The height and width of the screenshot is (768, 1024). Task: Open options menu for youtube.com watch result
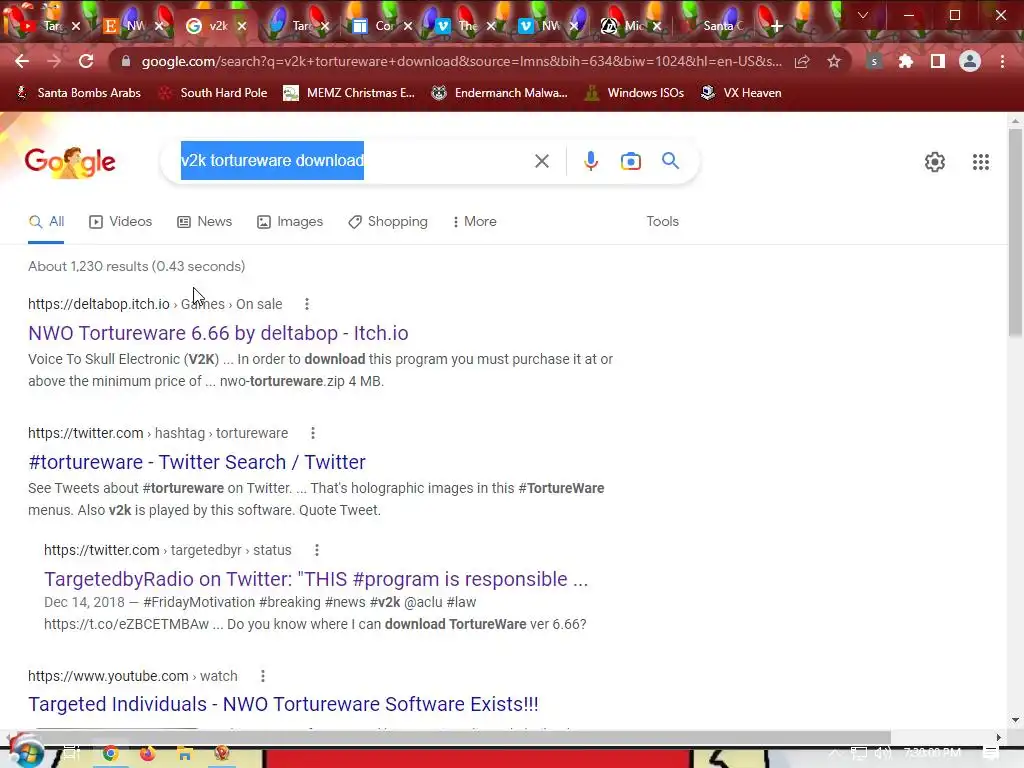pyautogui.click(x=263, y=676)
